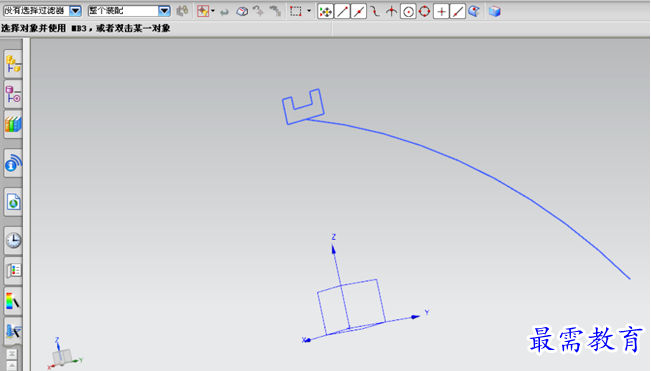Select the blue U-shaped sketch profile
The image size is (651, 371).
303,107
